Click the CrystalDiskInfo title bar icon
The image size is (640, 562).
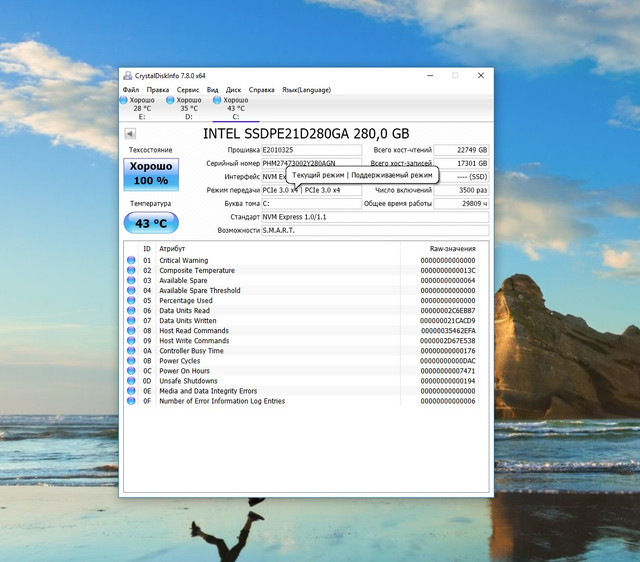pos(128,76)
